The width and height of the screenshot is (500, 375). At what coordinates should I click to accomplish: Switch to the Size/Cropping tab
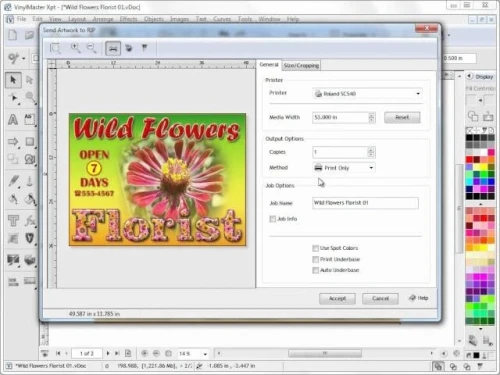(x=301, y=66)
